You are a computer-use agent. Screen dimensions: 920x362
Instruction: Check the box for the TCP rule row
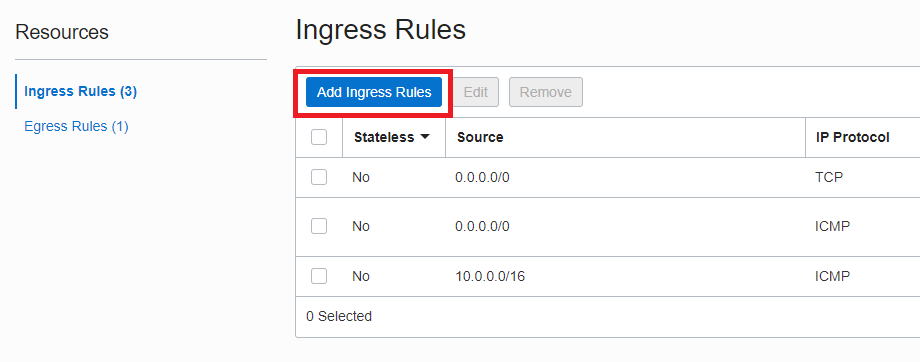pyautogui.click(x=319, y=177)
